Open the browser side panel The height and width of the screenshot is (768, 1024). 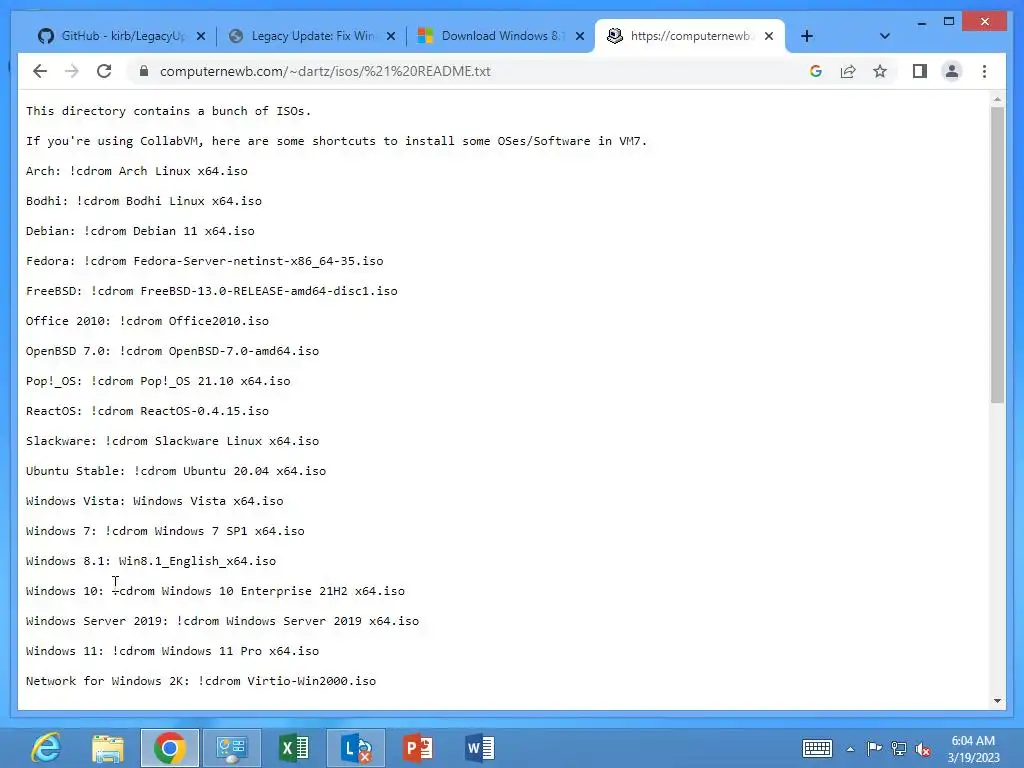tap(920, 71)
